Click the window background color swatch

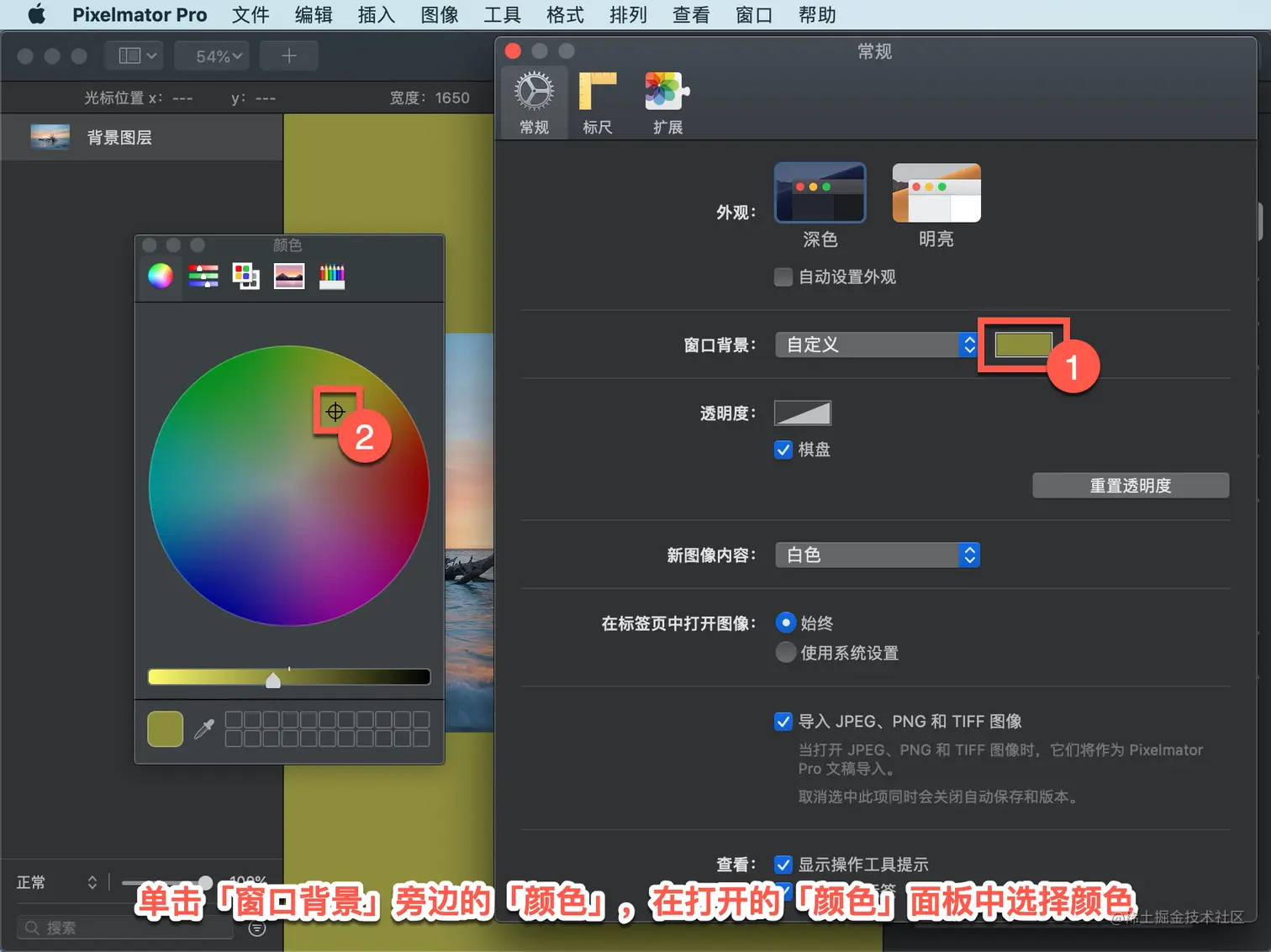[x=1023, y=345]
